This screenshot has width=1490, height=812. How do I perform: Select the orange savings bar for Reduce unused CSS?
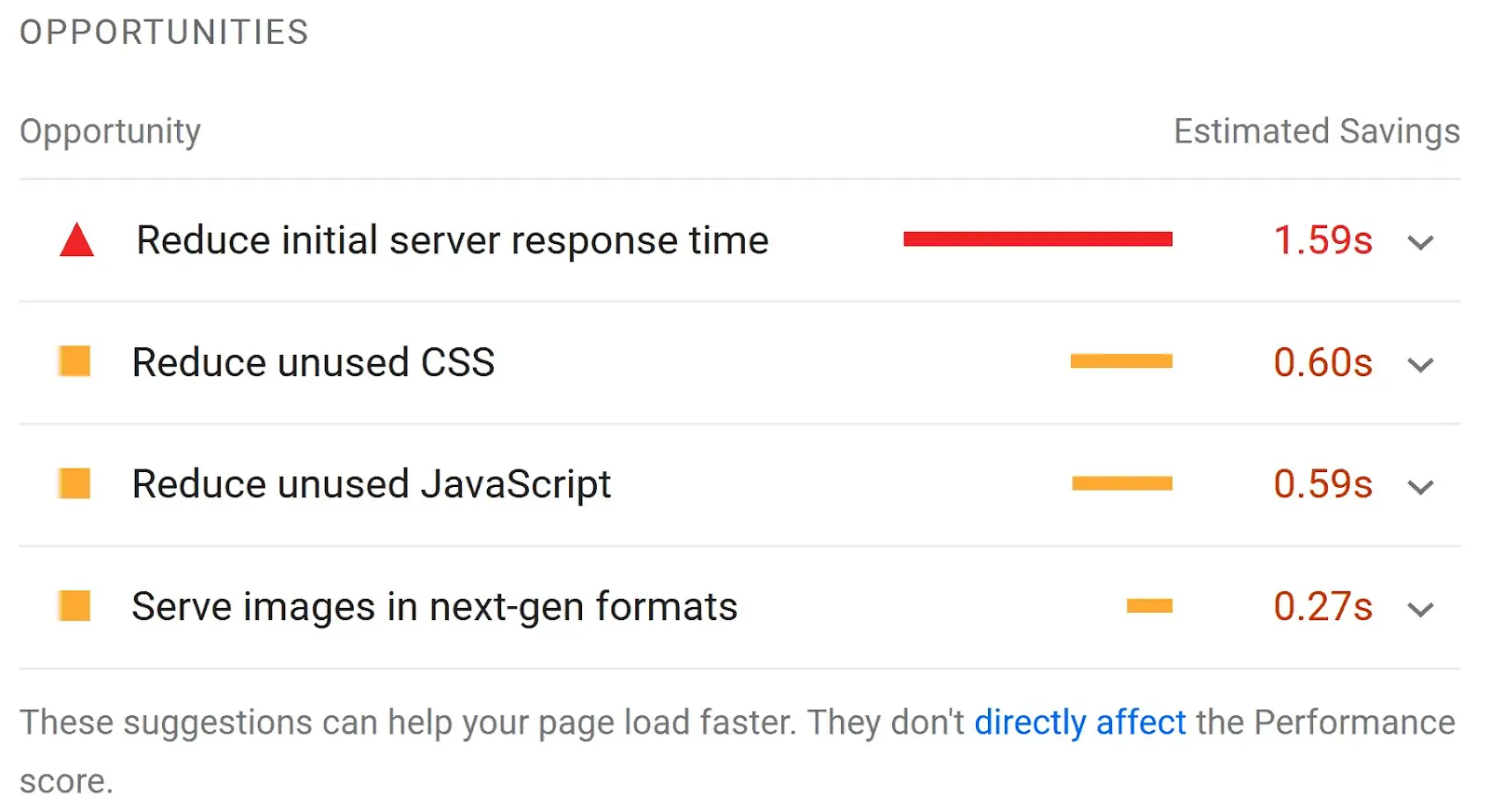point(1120,360)
